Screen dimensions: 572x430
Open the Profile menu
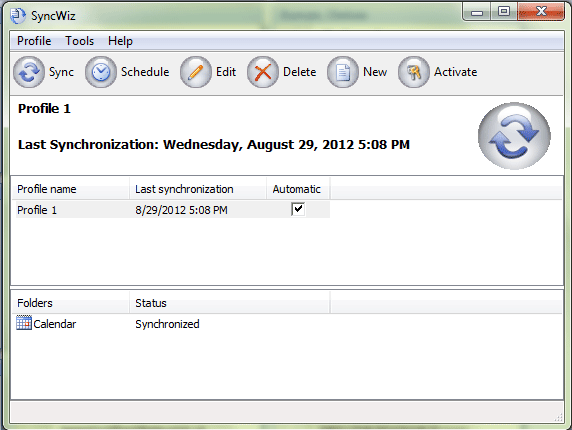[x=34, y=41]
